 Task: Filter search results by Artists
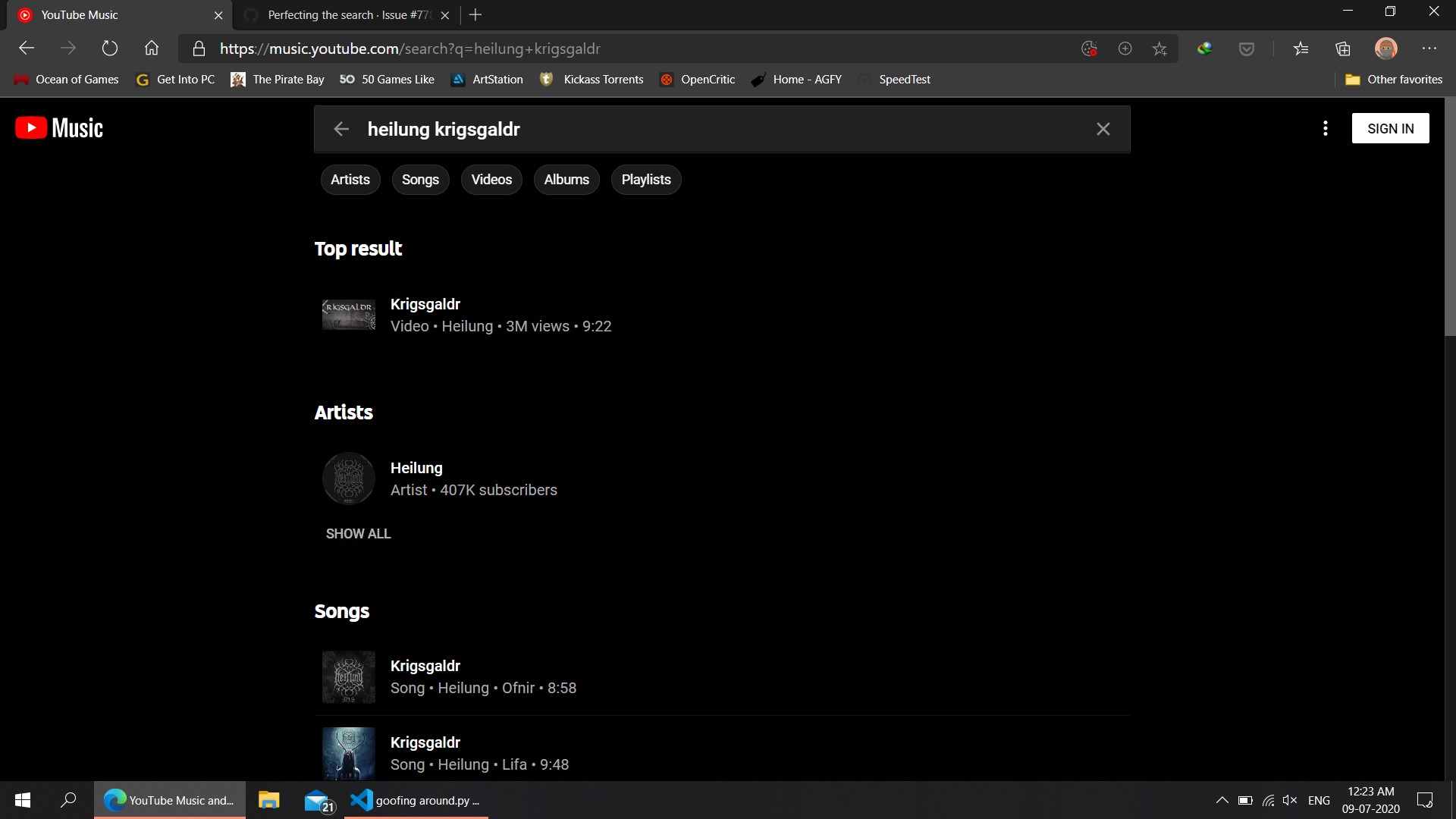350,180
